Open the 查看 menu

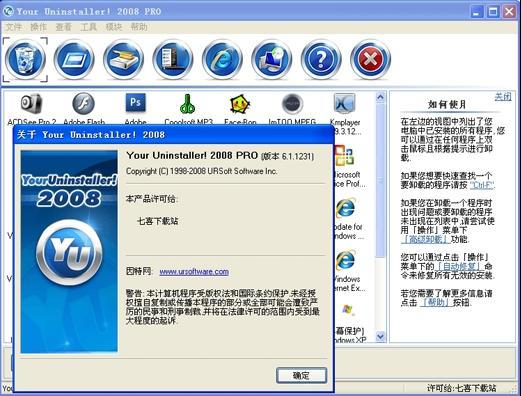(63, 27)
